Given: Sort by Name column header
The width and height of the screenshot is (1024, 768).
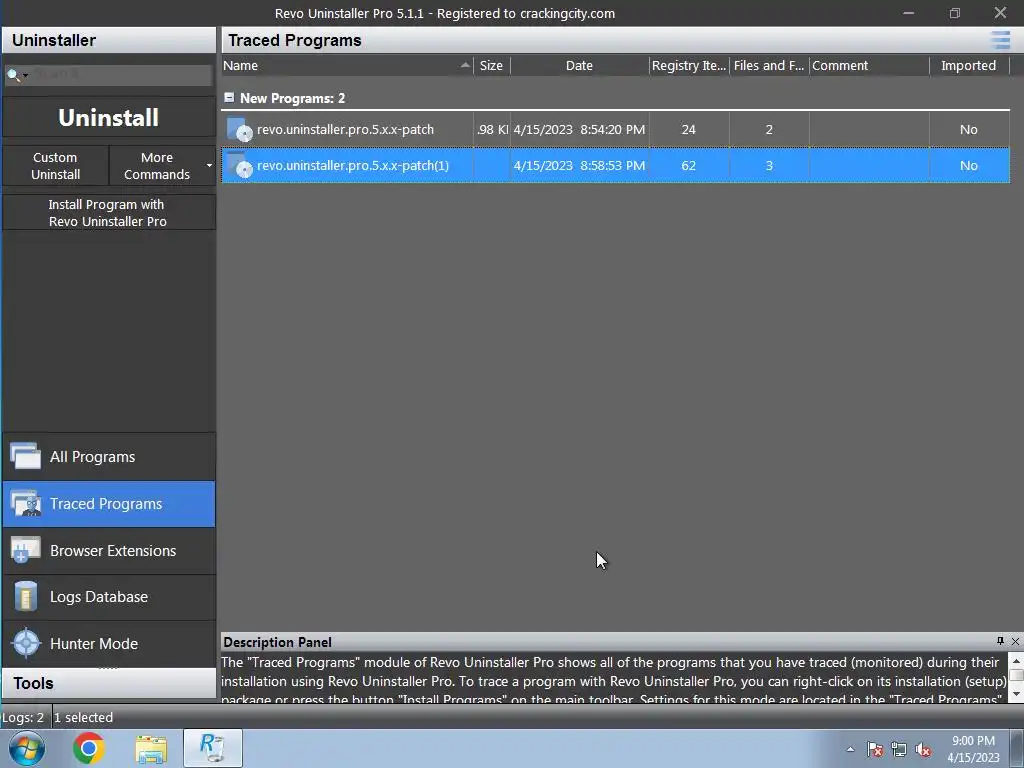Looking at the screenshot, I should pyautogui.click(x=347, y=65).
